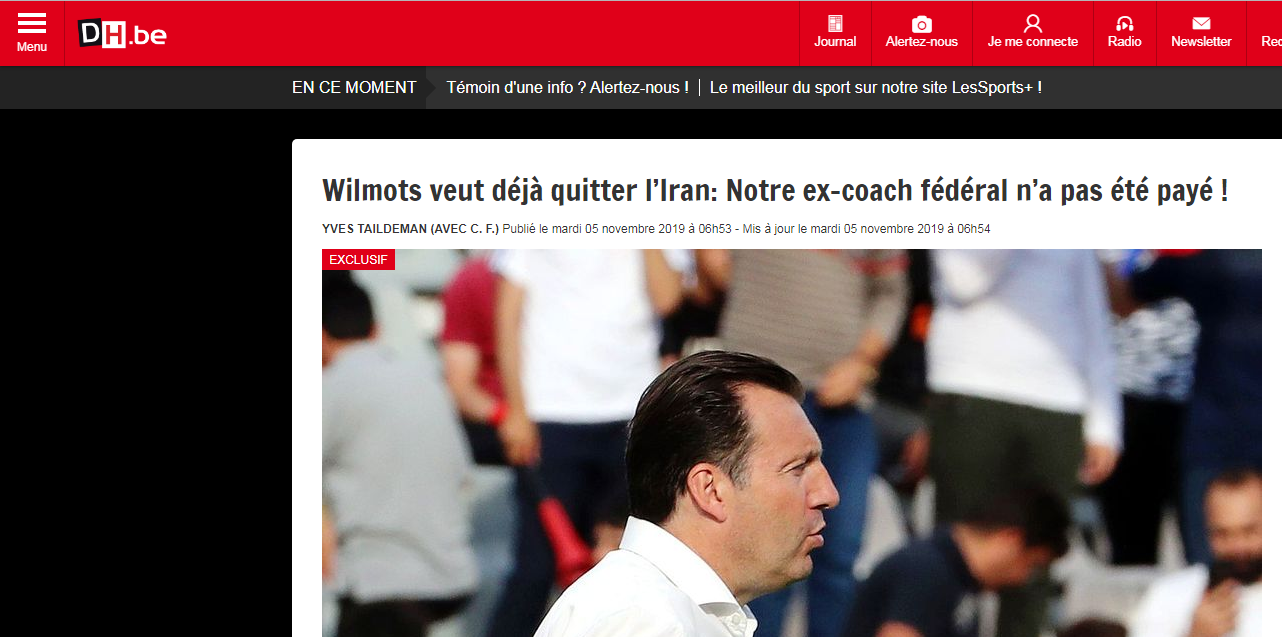Open the Témoin d'une info alert link

tap(567, 88)
